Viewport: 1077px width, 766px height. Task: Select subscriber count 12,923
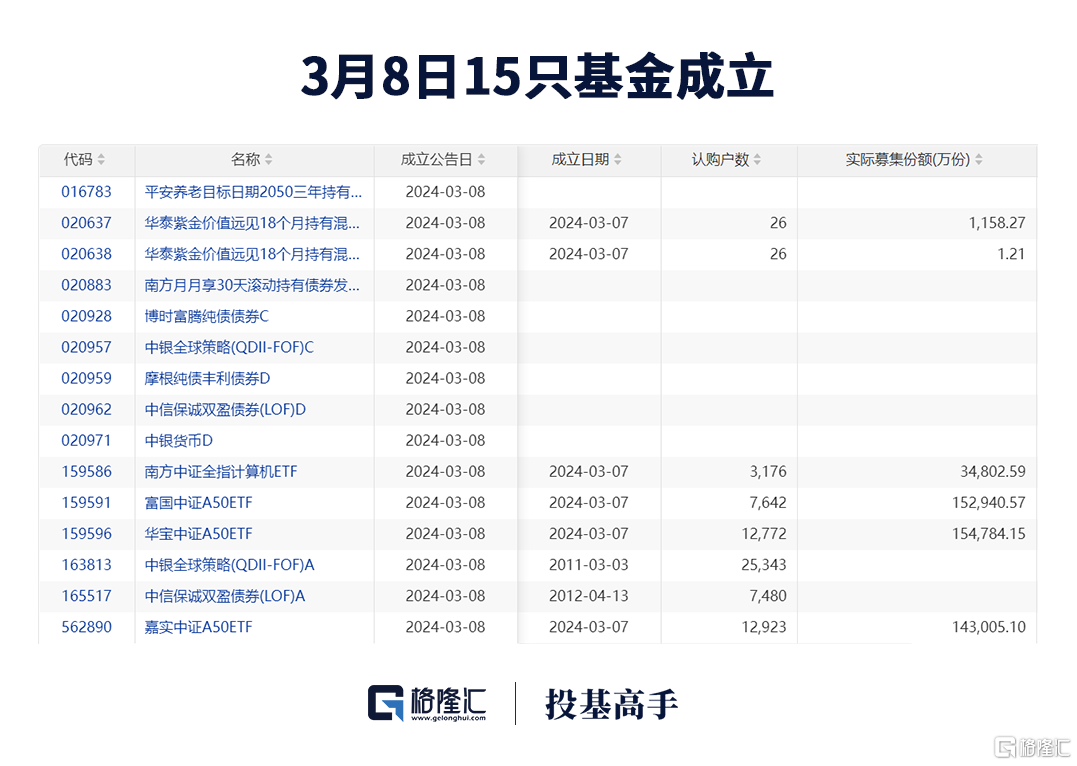(x=764, y=627)
